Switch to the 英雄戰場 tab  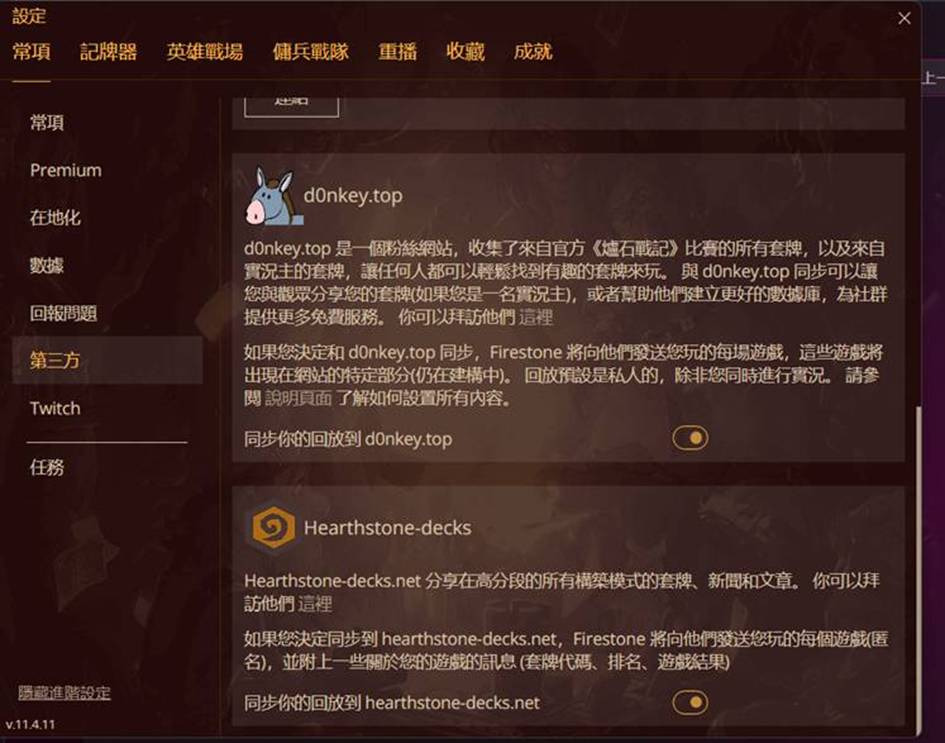[205, 52]
